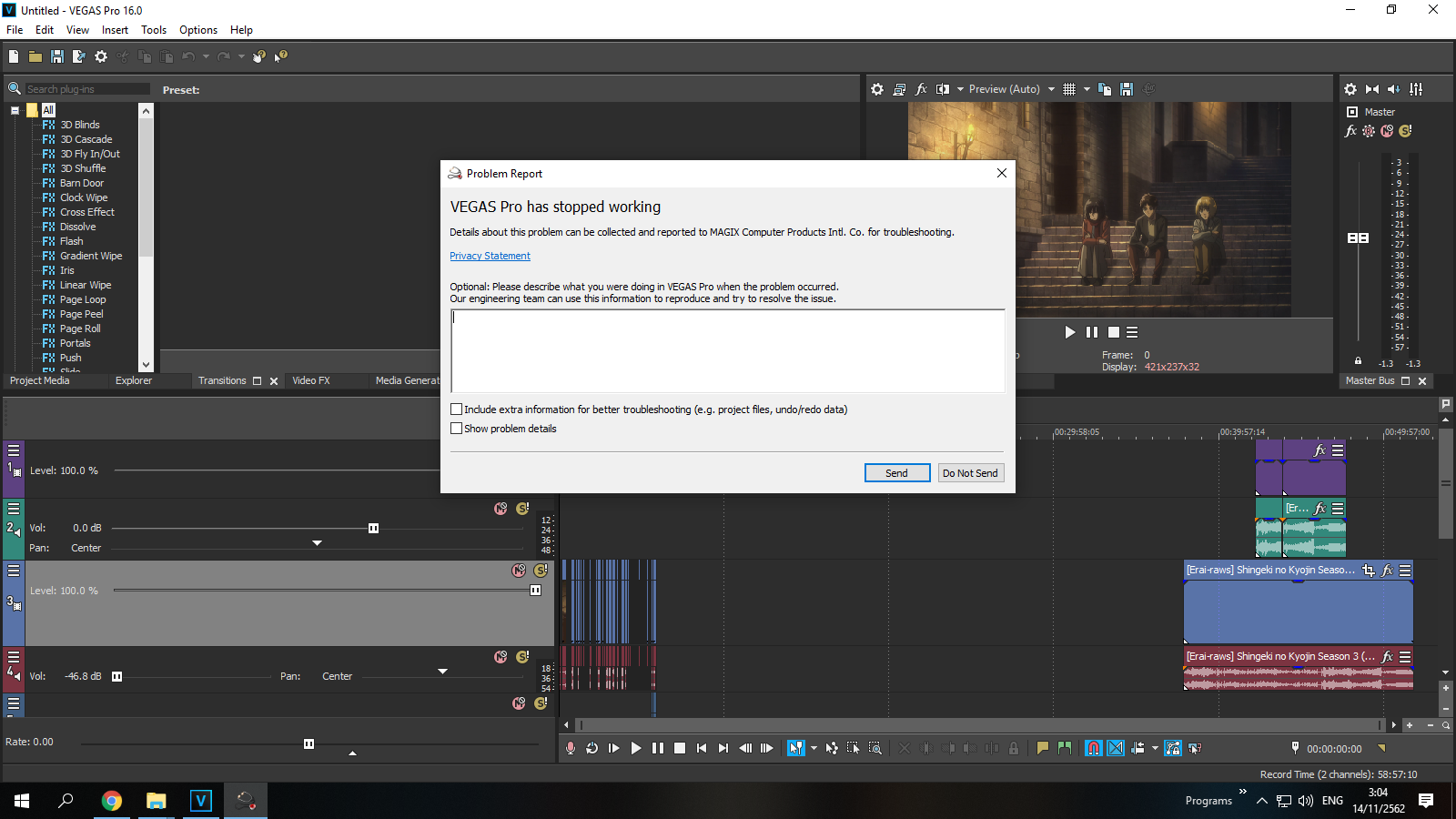Select Cross Effect transition in list
Viewport: 1456px width, 819px height.
tap(87, 212)
